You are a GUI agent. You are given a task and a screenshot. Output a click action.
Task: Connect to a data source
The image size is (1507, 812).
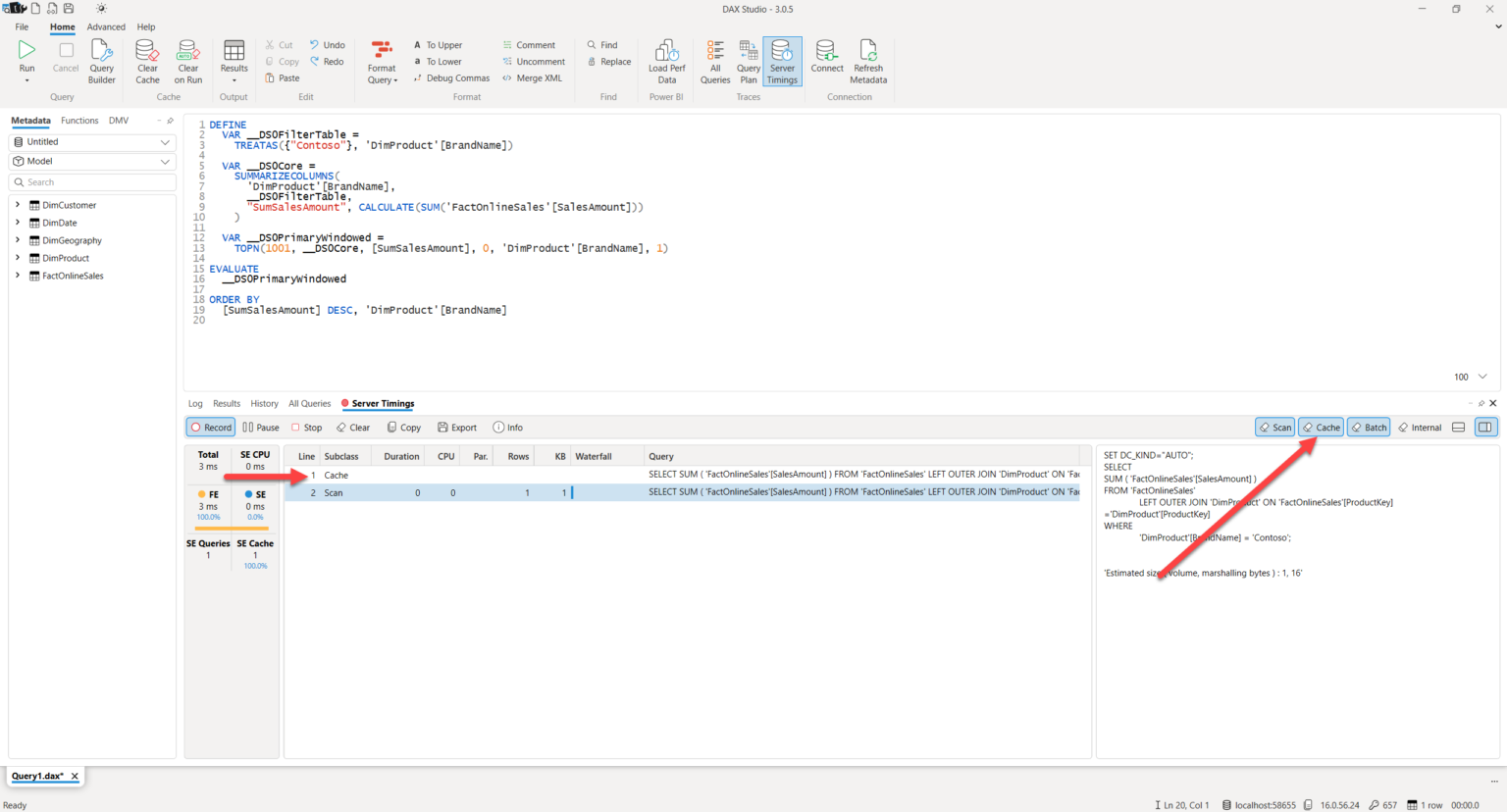[x=826, y=59]
